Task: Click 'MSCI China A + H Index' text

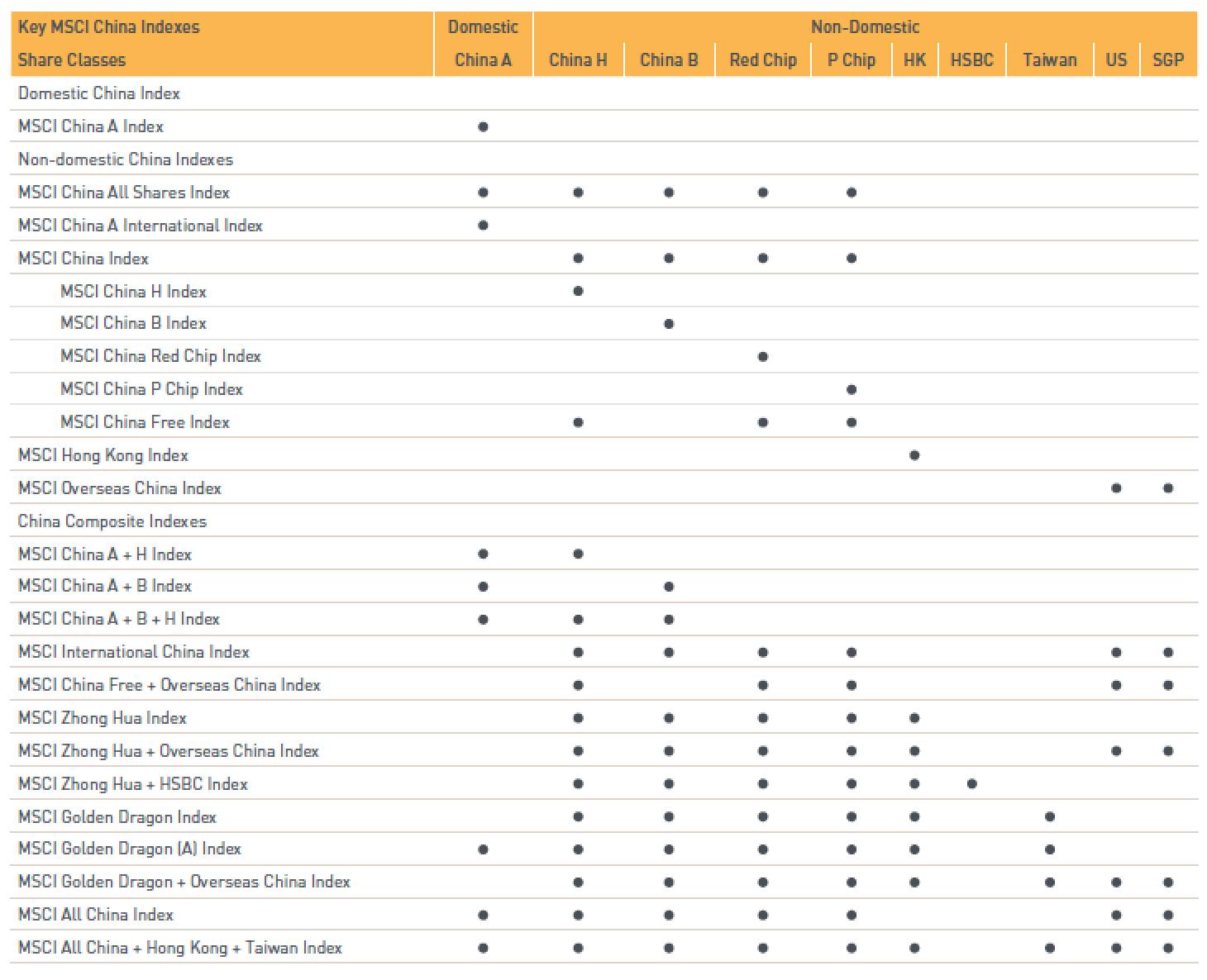Action: [x=105, y=554]
